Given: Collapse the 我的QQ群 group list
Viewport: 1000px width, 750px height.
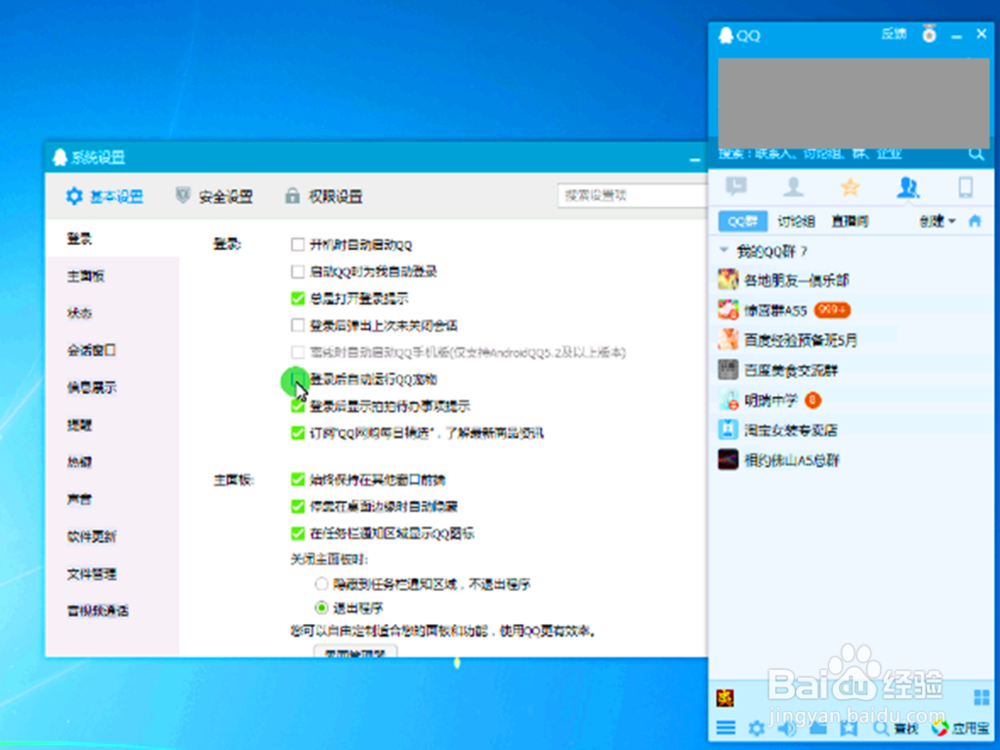Looking at the screenshot, I should 724,251.
